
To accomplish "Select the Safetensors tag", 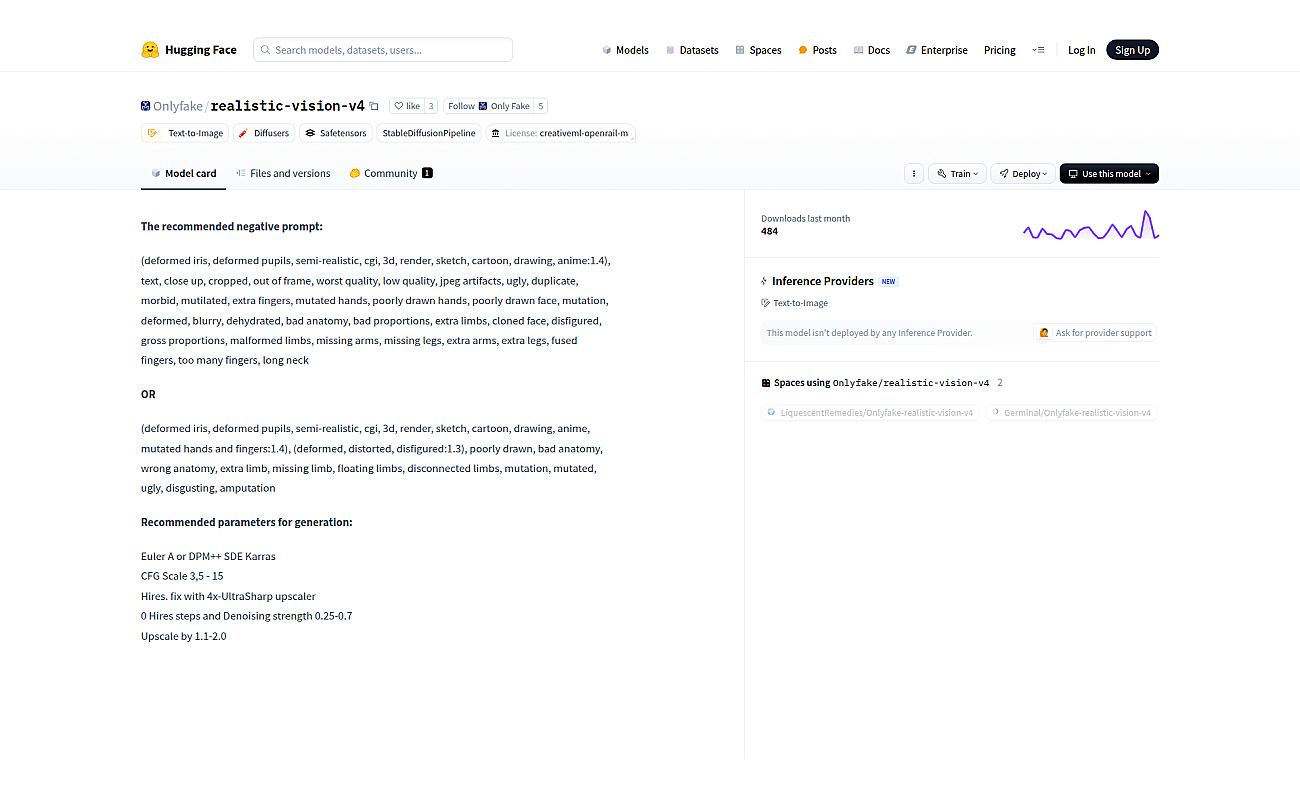I will click(x=336, y=133).
